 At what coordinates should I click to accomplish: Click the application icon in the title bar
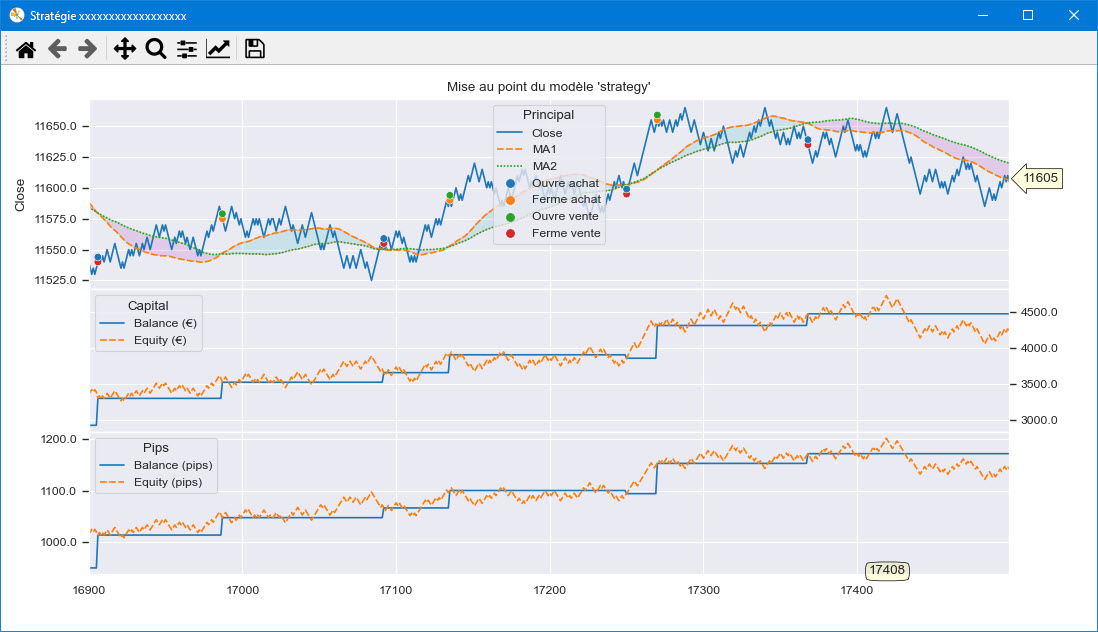click(16, 15)
